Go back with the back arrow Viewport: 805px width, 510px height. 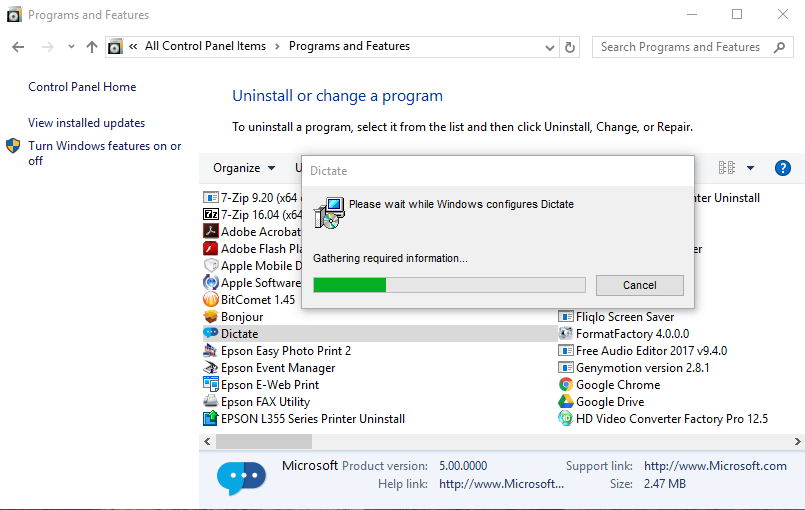click(18, 47)
